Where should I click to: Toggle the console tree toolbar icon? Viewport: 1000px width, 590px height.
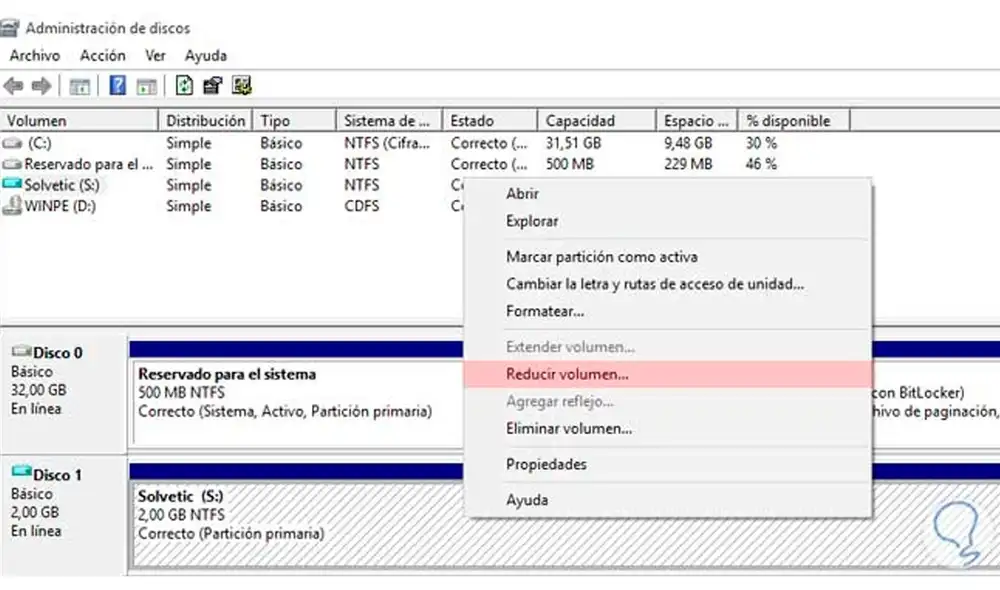click(78, 85)
